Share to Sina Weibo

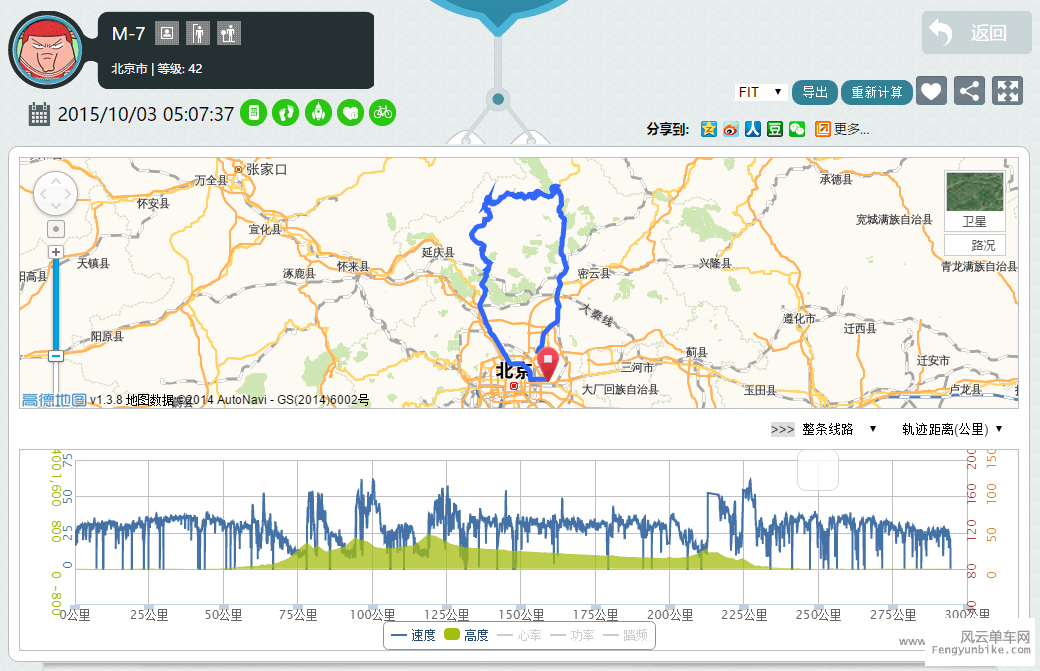(730, 129)
